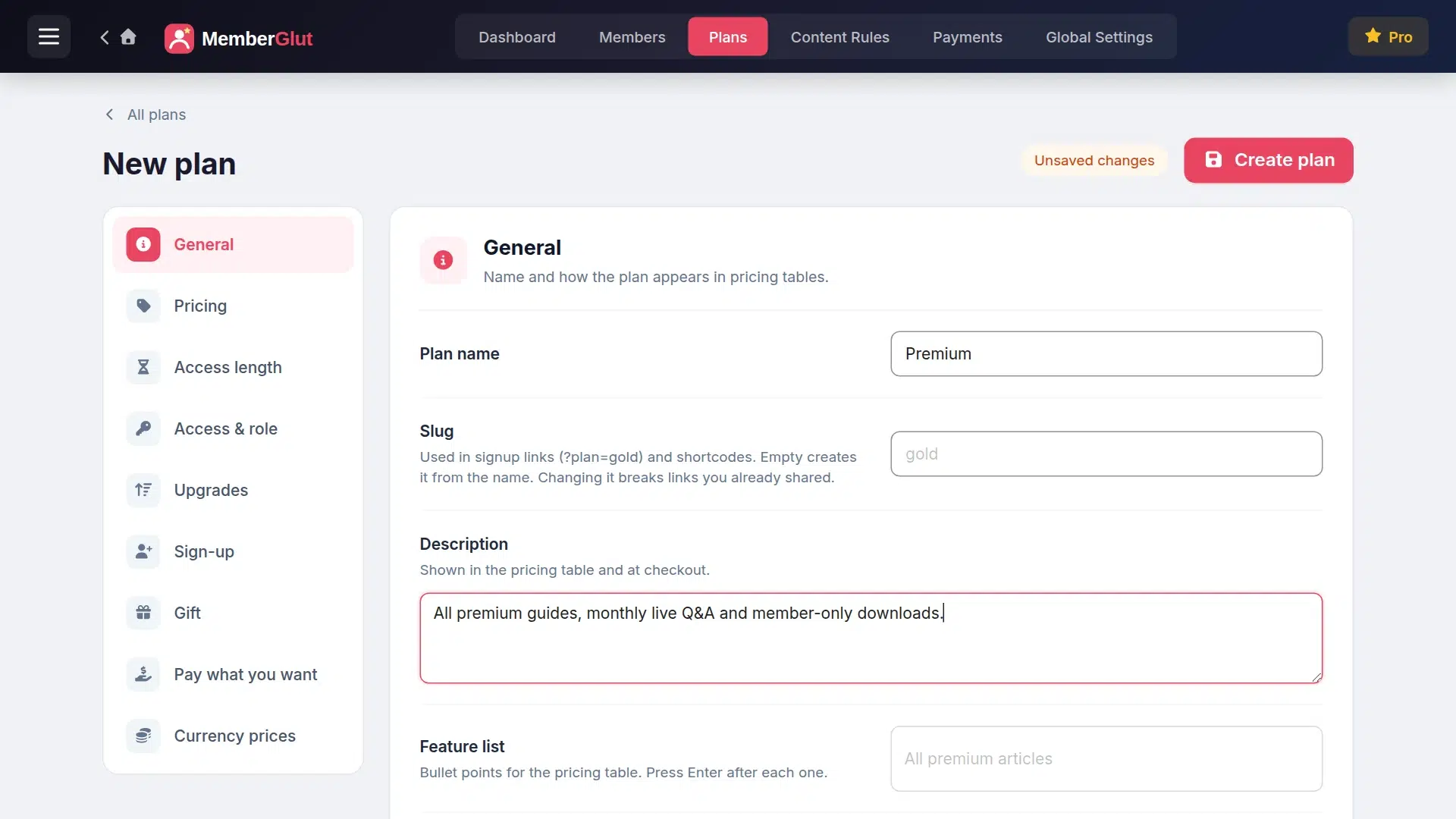Image resolution: width=1456 pixels, height=819 pixels.
Task: Click the Pricing tag icon
Action: pyautogui.click(x=143, y=306)
